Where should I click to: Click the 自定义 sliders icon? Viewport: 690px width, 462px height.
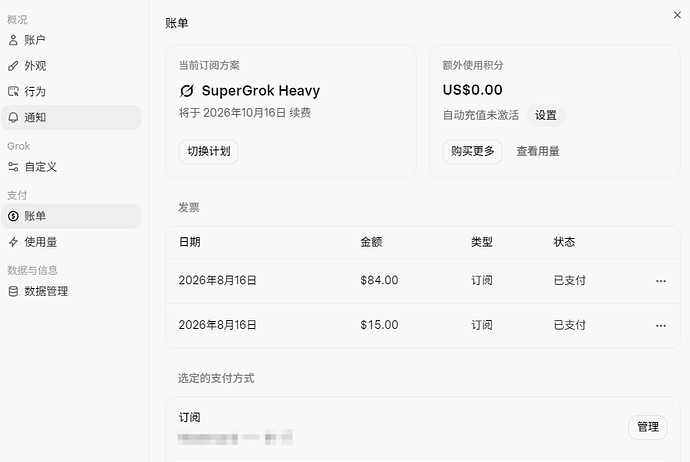tap(13, 167)
